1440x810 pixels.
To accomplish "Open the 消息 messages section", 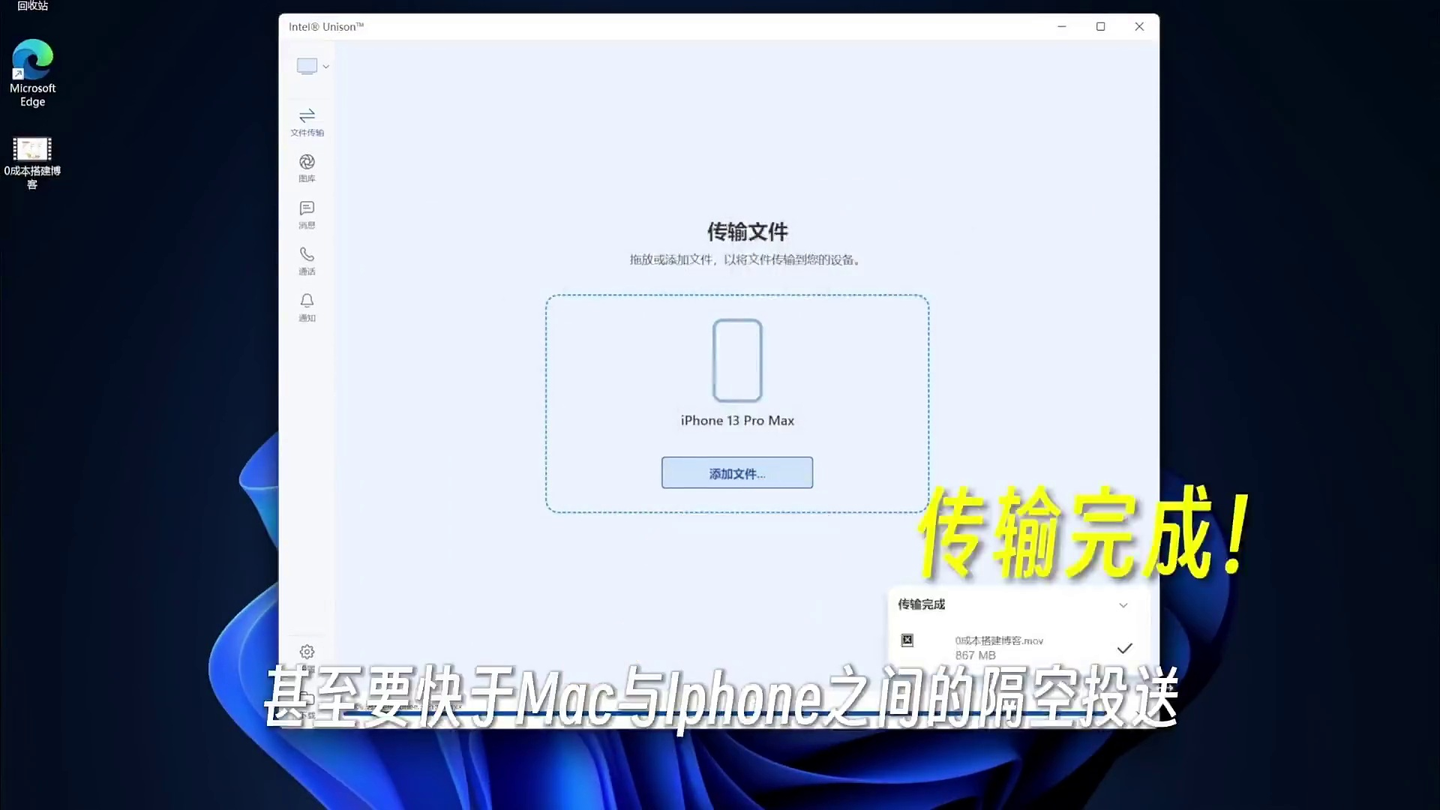I will [307, 214].
